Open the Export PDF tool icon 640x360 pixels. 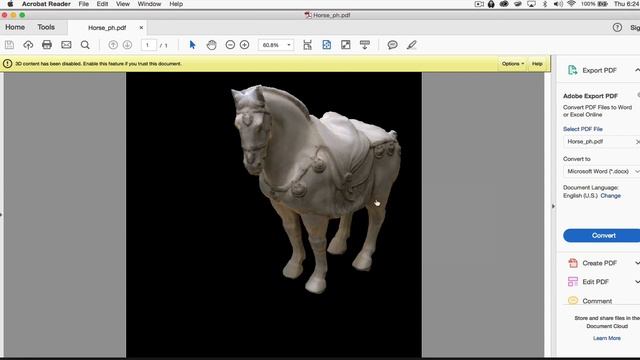coord(572,70)
